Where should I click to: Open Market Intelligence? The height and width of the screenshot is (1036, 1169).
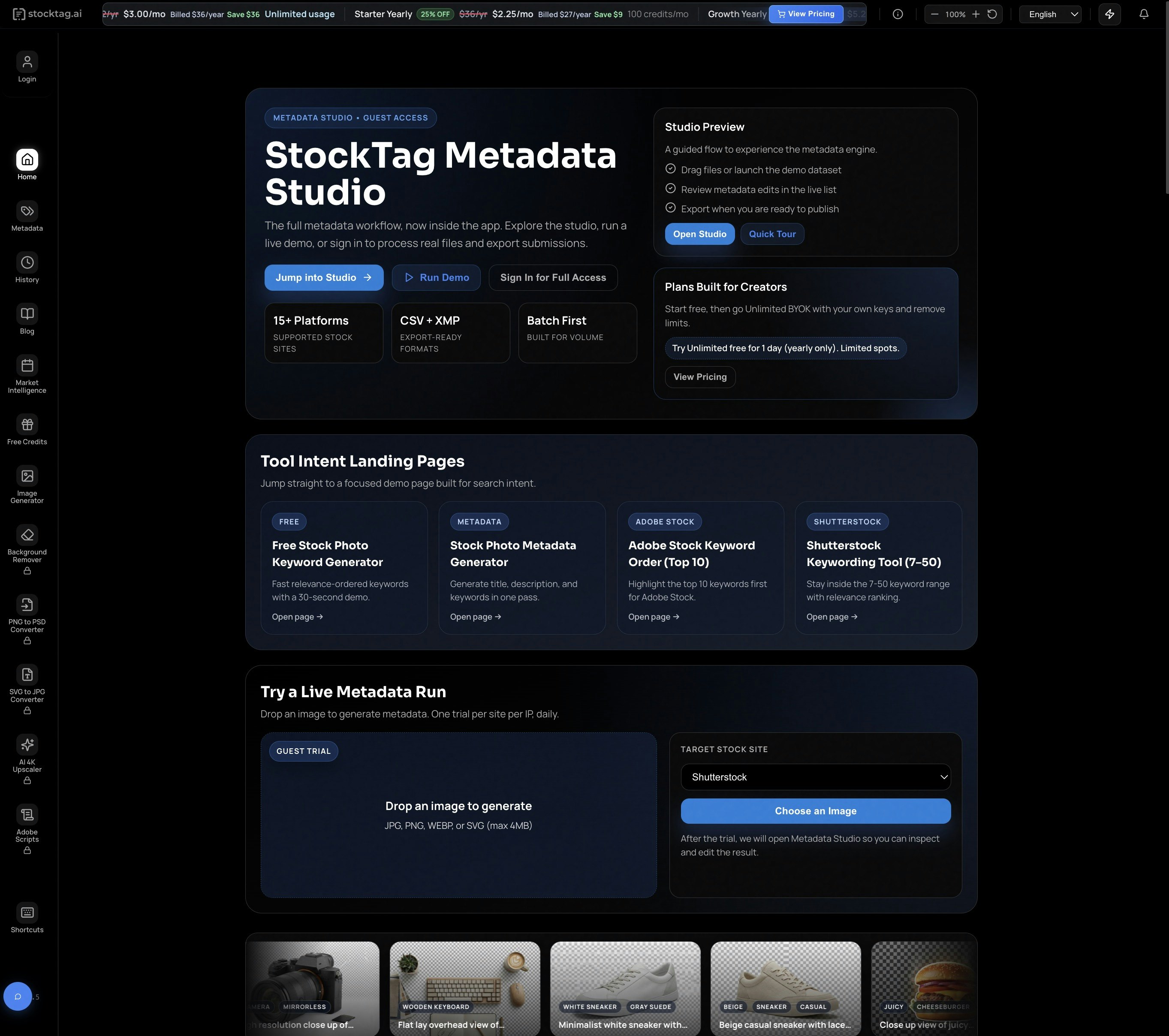27,373
